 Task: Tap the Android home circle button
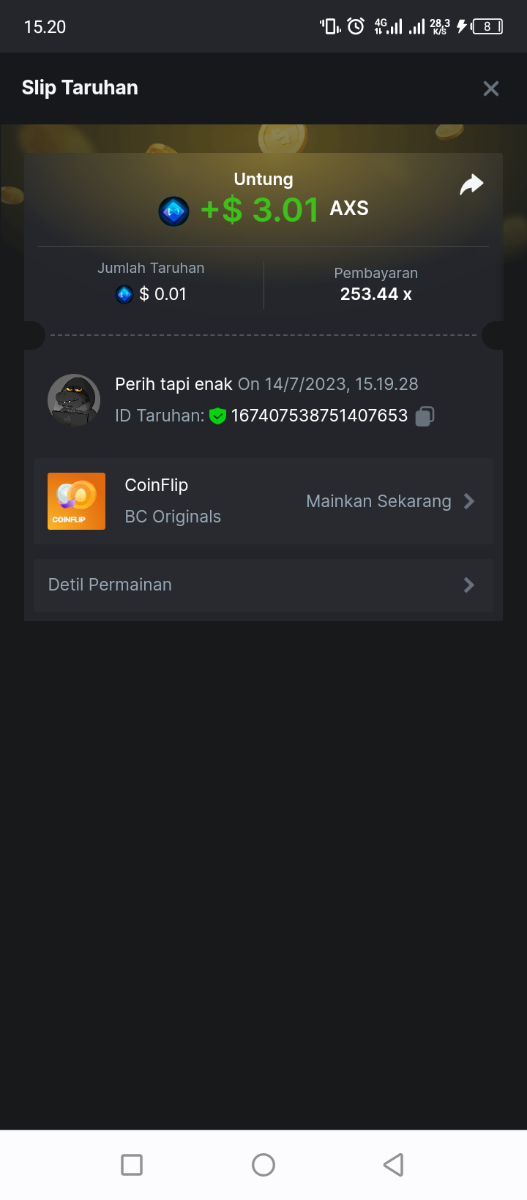pyautogui.click(x=263, y=1164)
